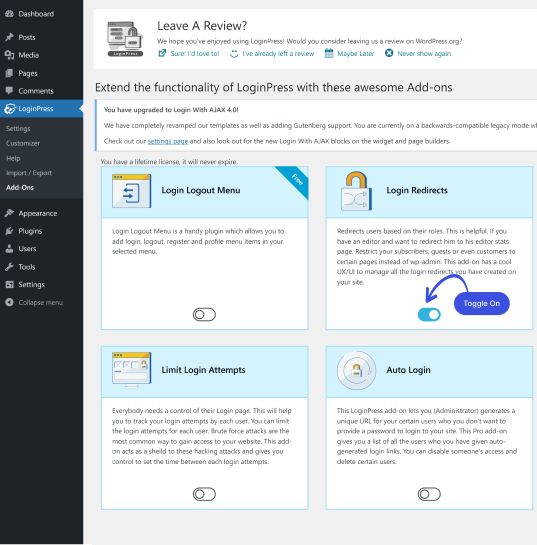Image resolution: width=537 pixels, height=545 pixels.
Task: Click the Tools wrench icon
Action: (x=9, y=267)
